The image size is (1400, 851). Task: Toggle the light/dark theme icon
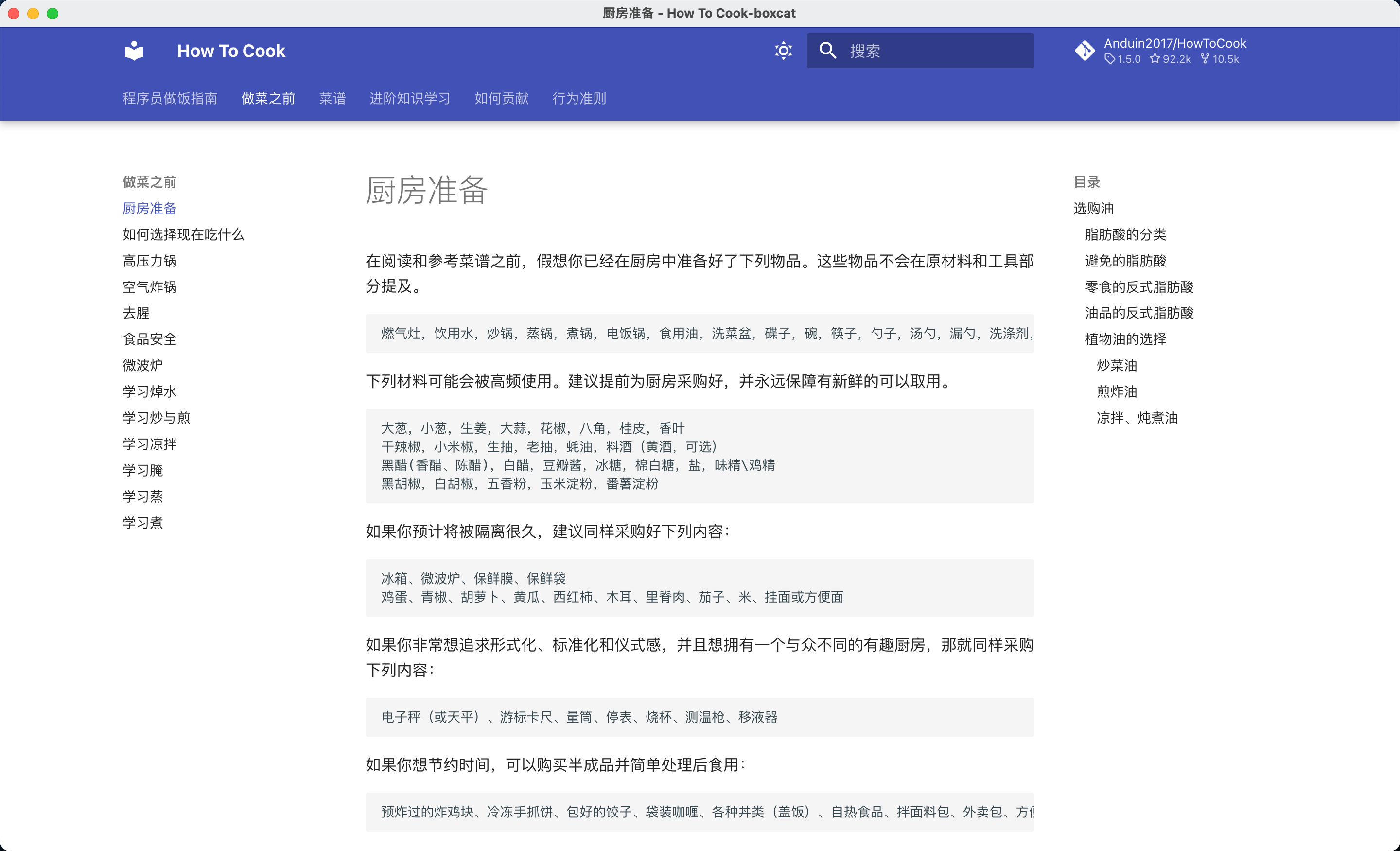(x=783, y=51)
